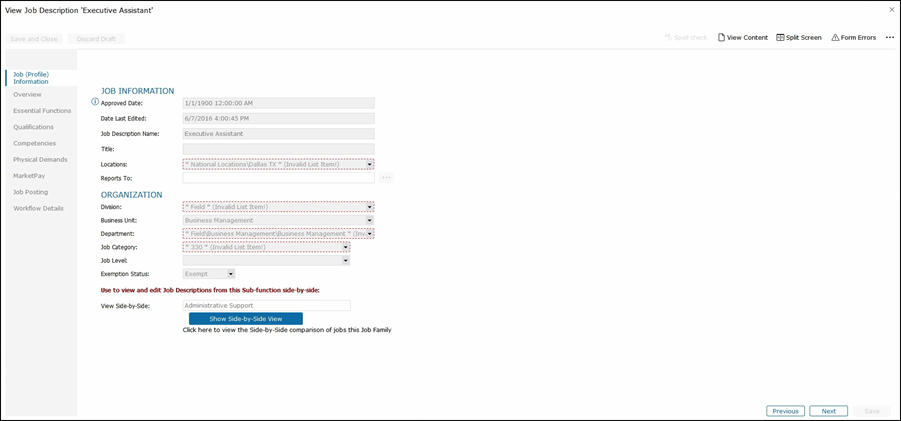The image size is (901, 421).
Task: Go to Essential Functions section
Action: click(x=42, y=111)
